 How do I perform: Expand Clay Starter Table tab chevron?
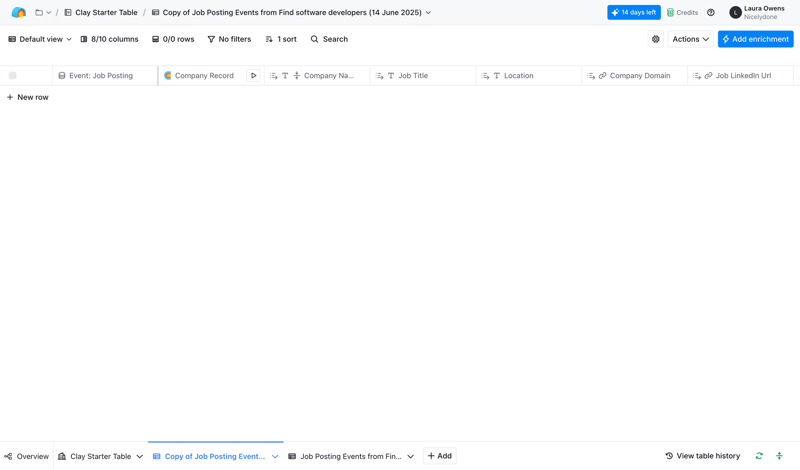(139, 456)
